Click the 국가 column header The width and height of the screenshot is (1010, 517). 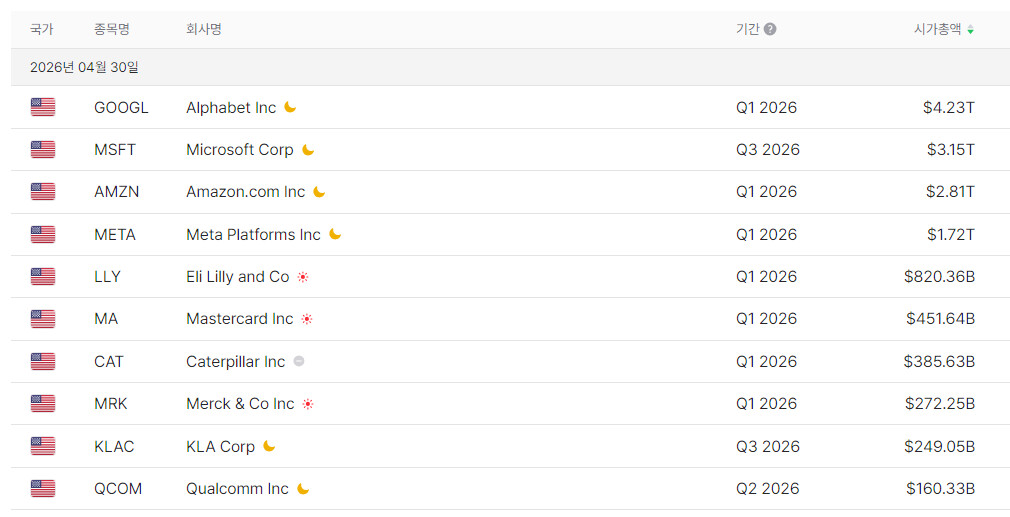pos(41,29)
